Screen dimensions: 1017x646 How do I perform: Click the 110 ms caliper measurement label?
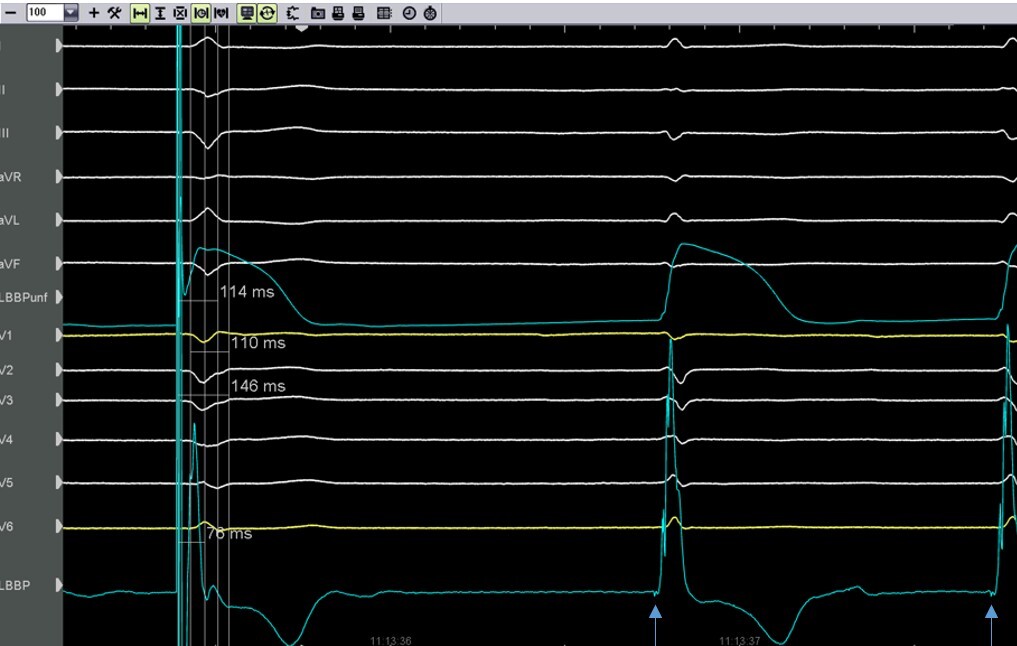(x=258, y=342)
